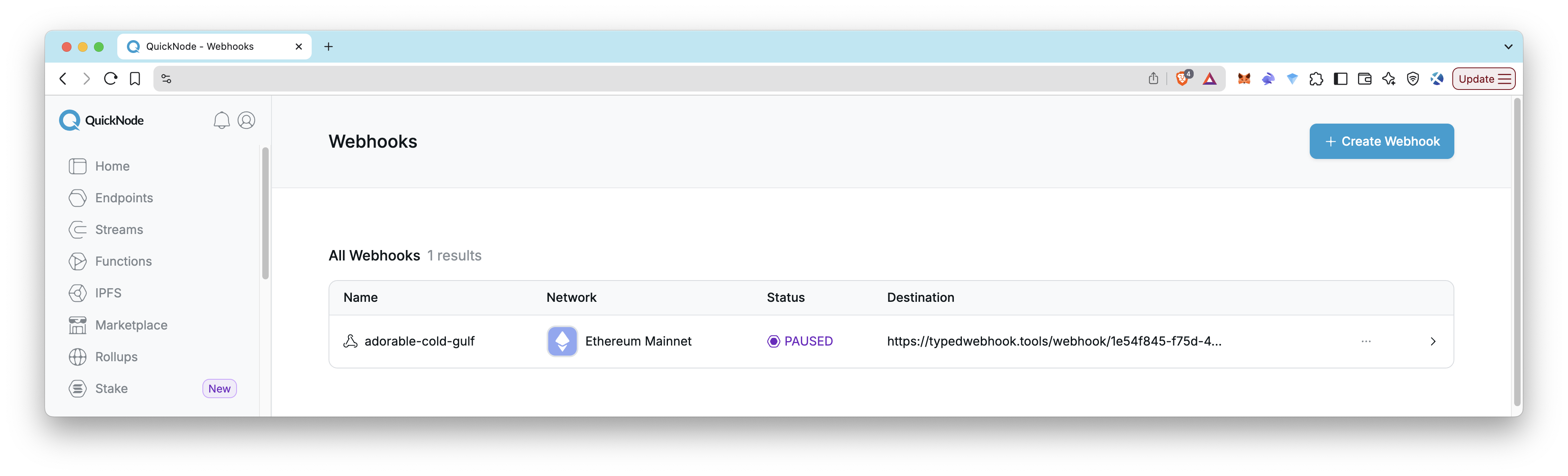Open the blue diamond extension icon

1292,78
